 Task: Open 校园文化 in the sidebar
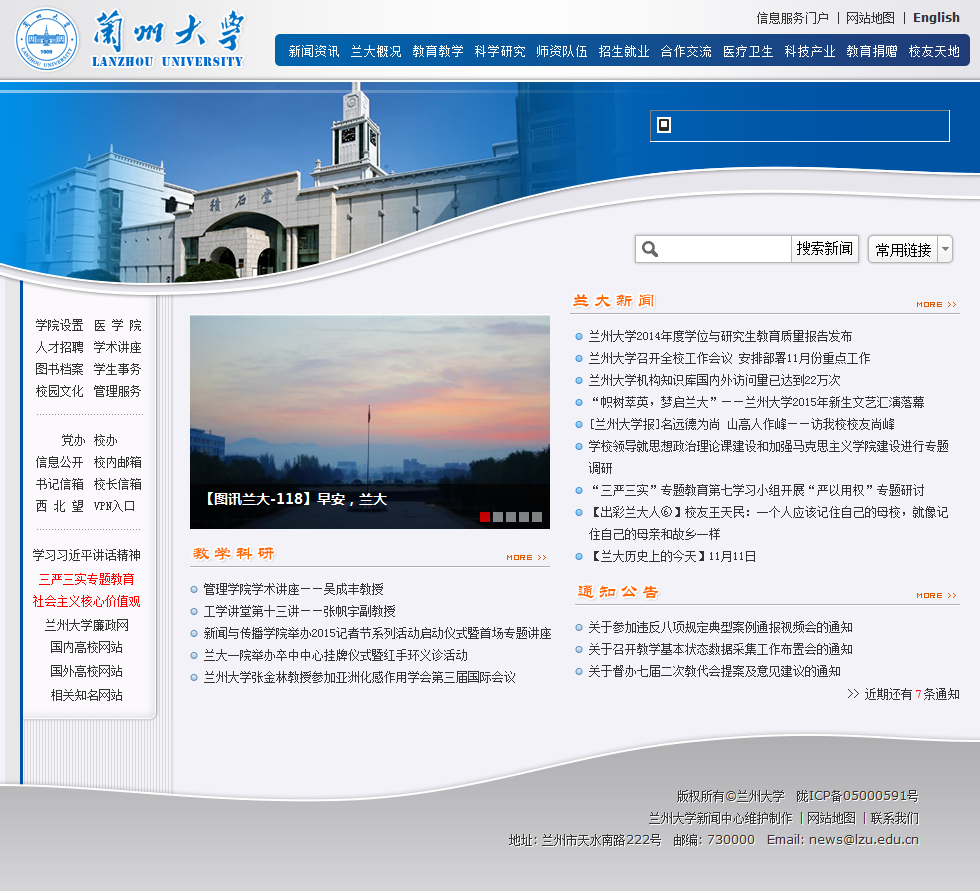59,391
